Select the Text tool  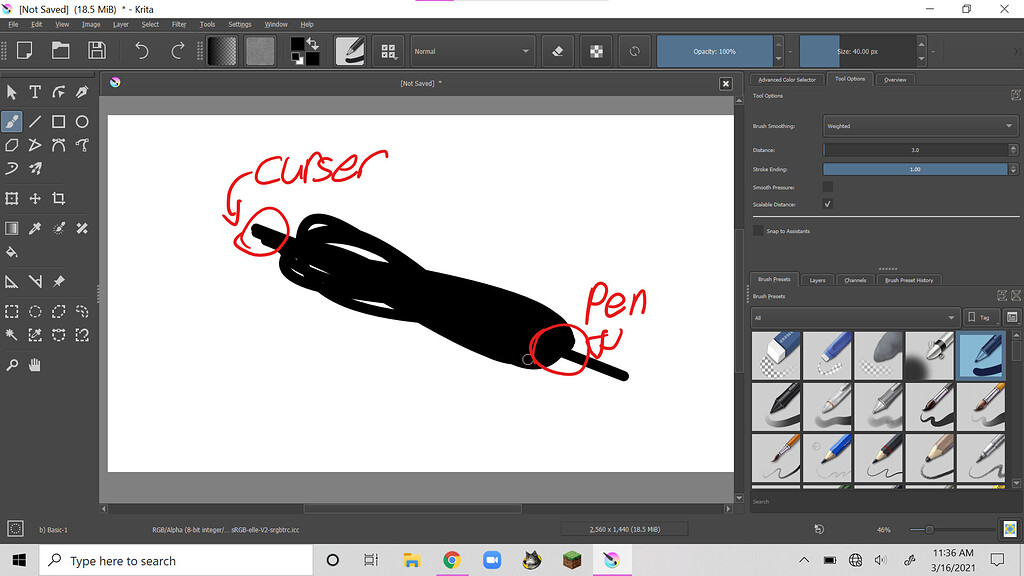[x=34, y=91]
